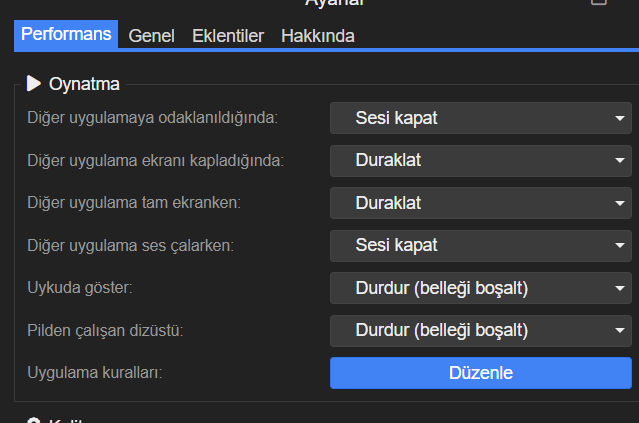
Task: Click the play icon beside Oynatma
Action: click(x=34, y=84)
